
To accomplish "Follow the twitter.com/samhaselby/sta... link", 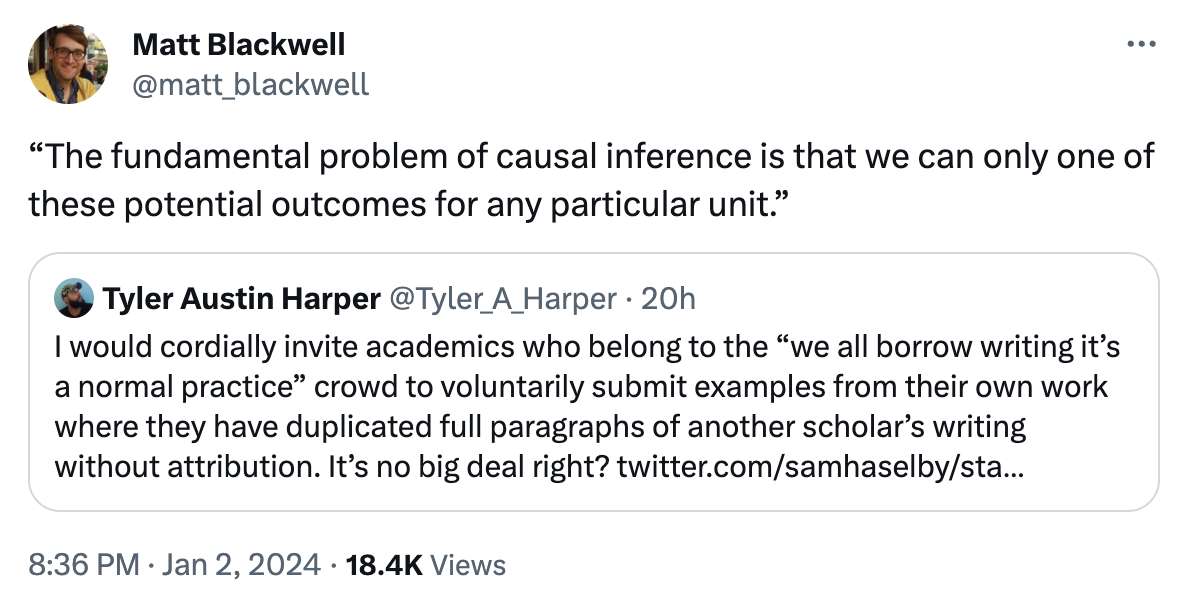I will (x=820, y=467).
